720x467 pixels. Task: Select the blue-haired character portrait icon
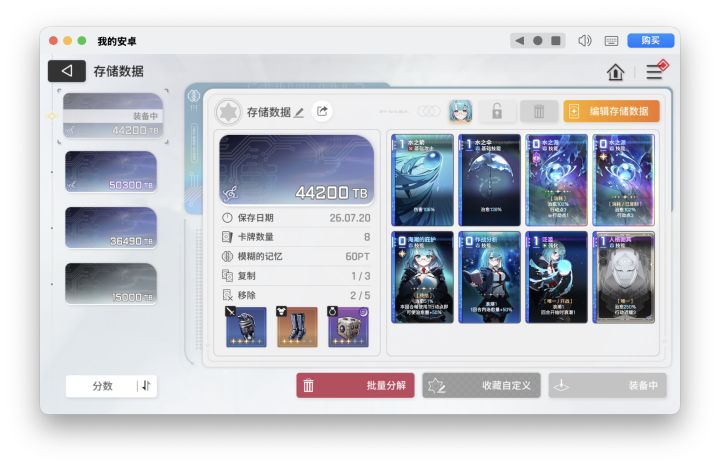click(x=460, y=111)
